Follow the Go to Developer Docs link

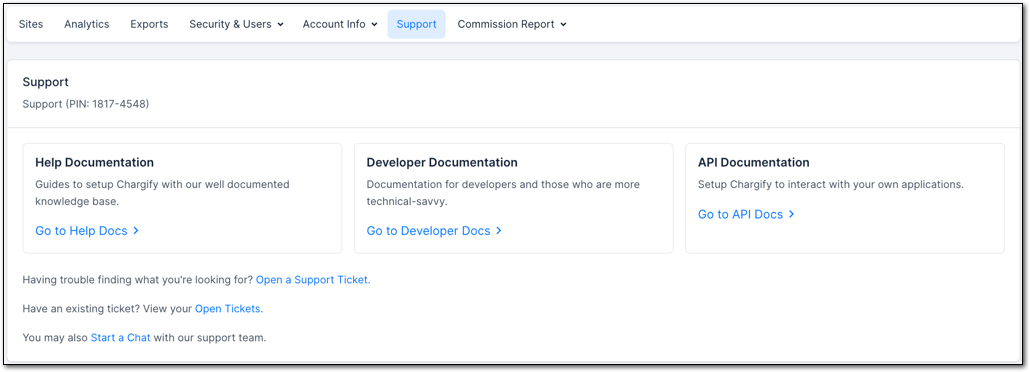pos(434,231)
